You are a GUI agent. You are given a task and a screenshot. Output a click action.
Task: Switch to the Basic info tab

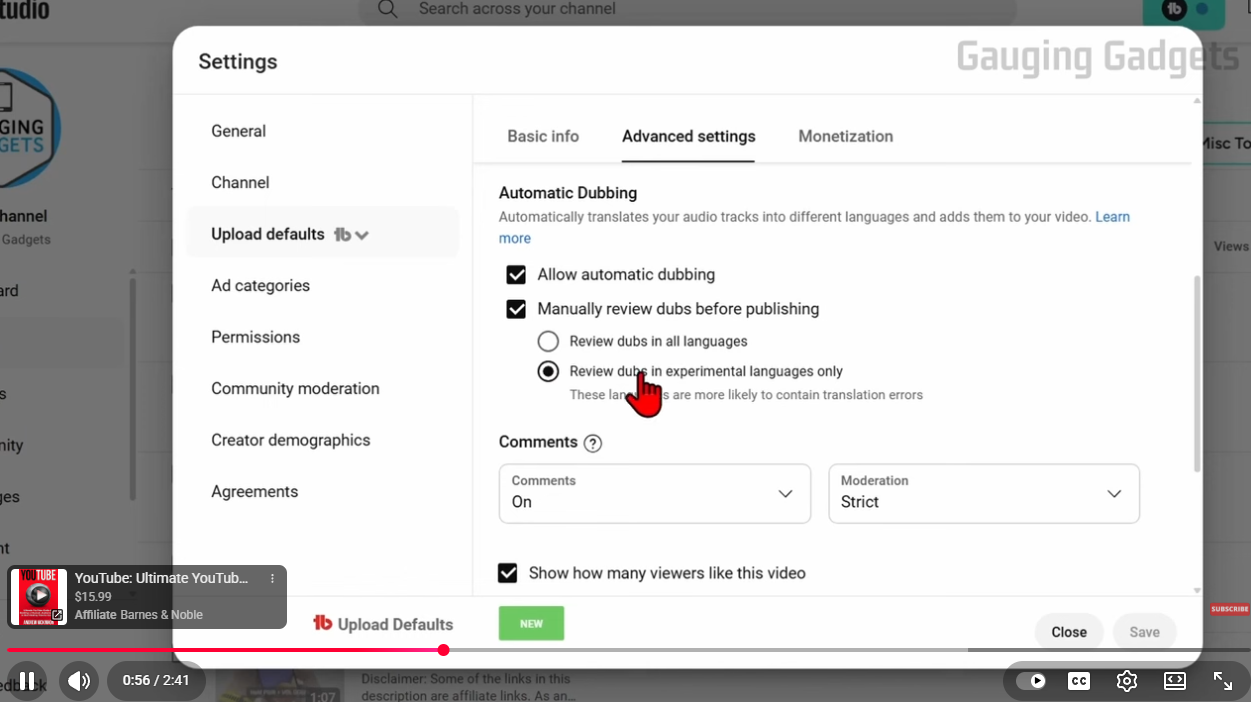pyautogui.click(x=543, y=136)
